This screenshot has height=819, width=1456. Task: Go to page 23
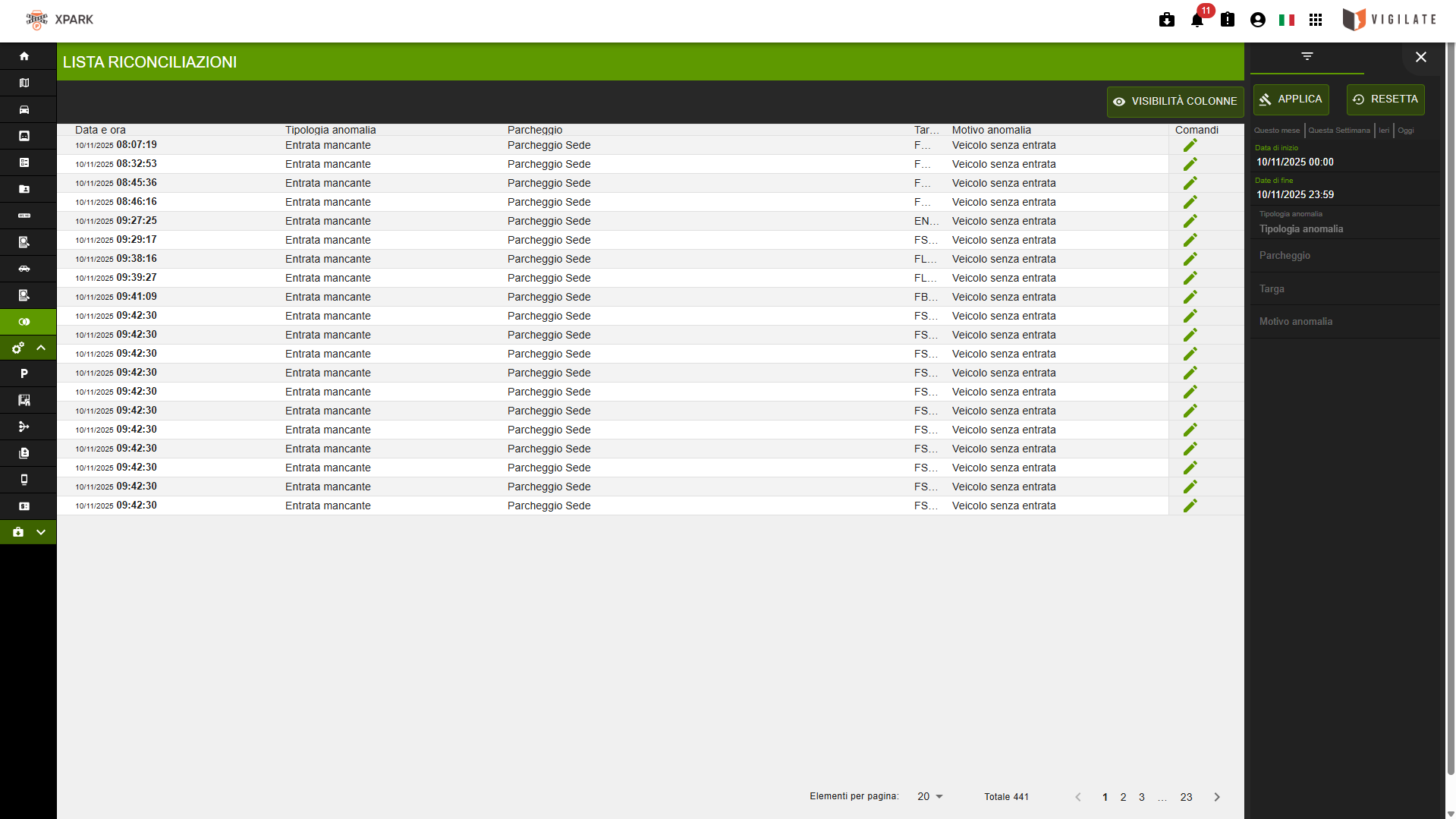[x=1187, y=797]
